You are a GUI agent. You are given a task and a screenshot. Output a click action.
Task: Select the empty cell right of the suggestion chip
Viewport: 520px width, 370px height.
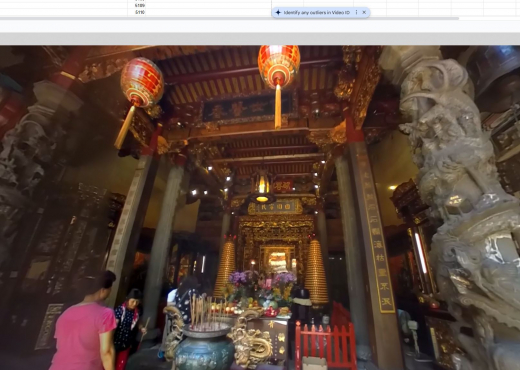[x=402, y=12]
